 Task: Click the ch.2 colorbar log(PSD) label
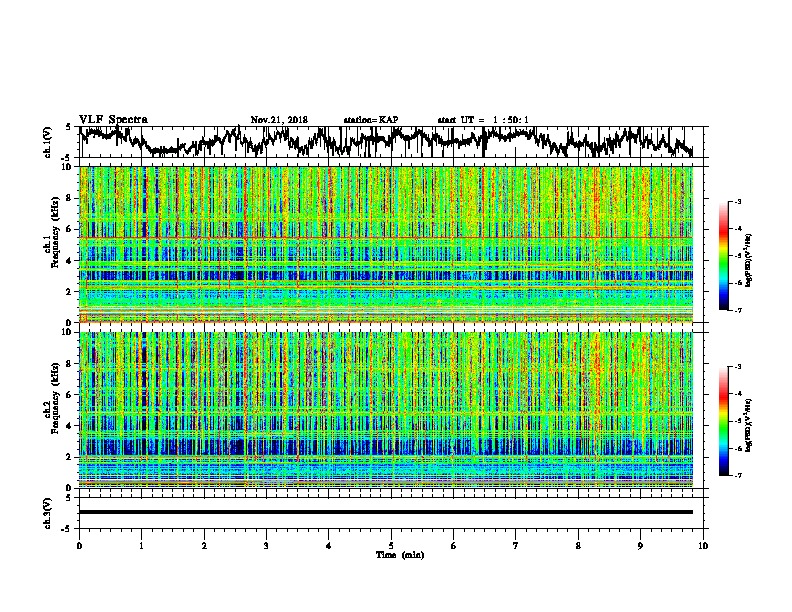pos(748,425)
